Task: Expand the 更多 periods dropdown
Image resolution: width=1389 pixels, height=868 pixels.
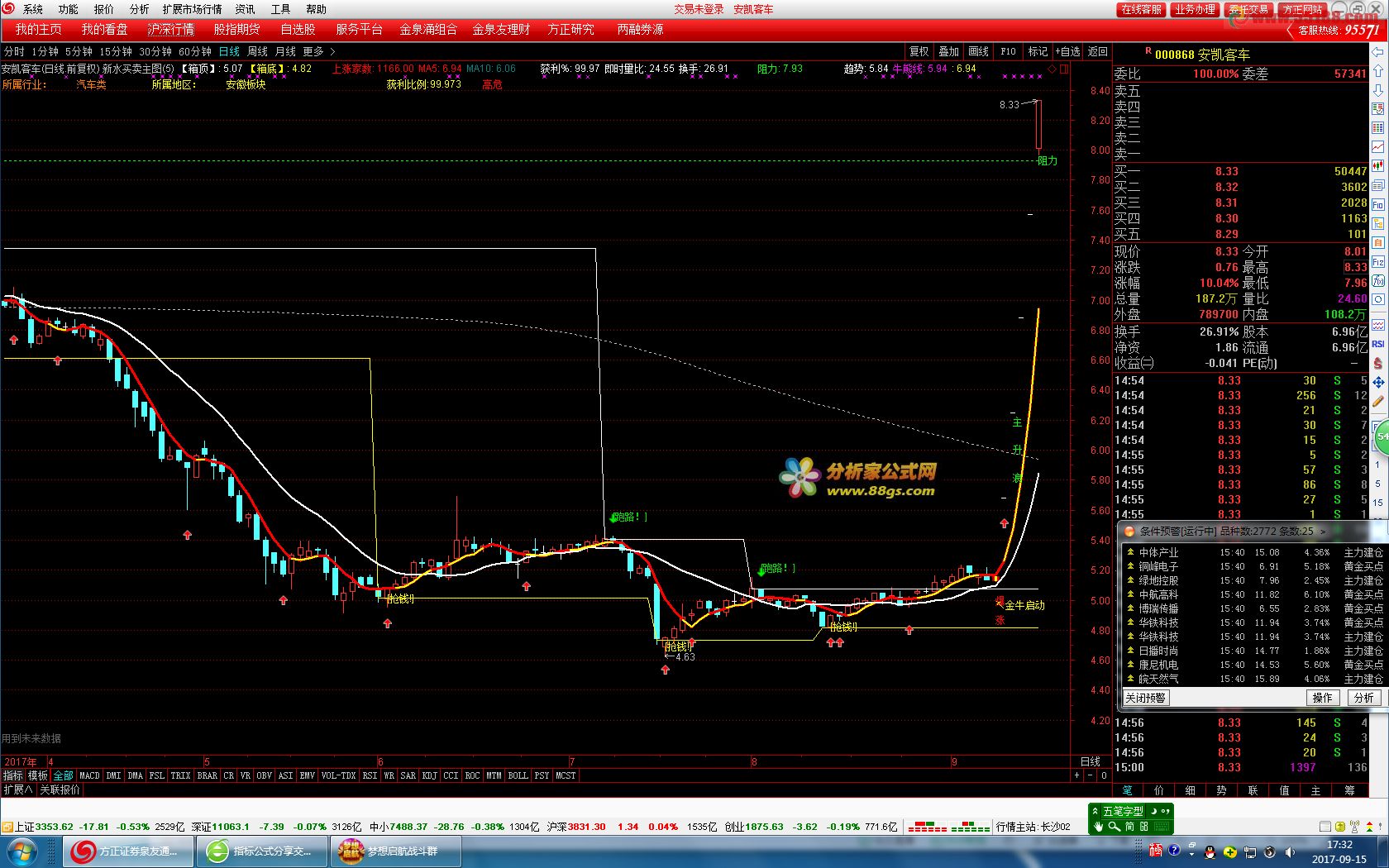Action: 318,51
